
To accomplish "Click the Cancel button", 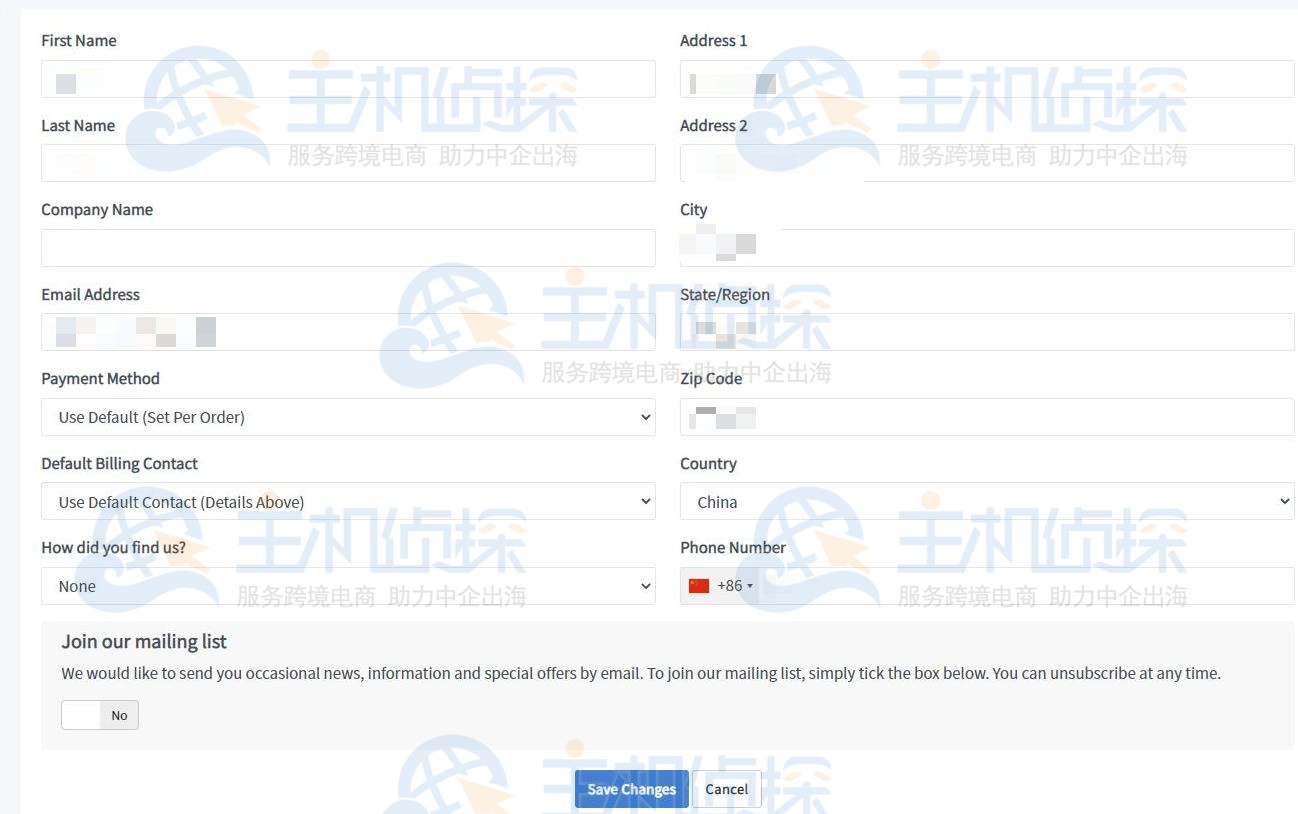I will pyautogui.click(x=726, y=789).
